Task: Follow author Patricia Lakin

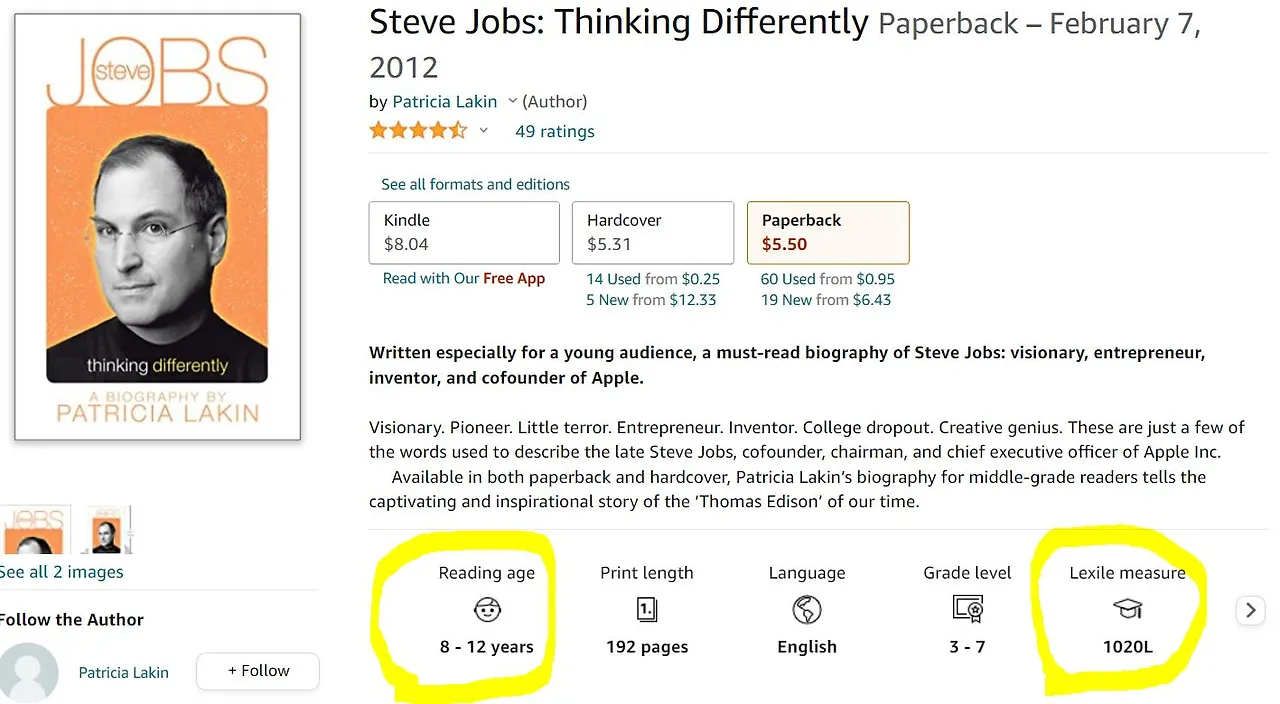Action: 258,671
